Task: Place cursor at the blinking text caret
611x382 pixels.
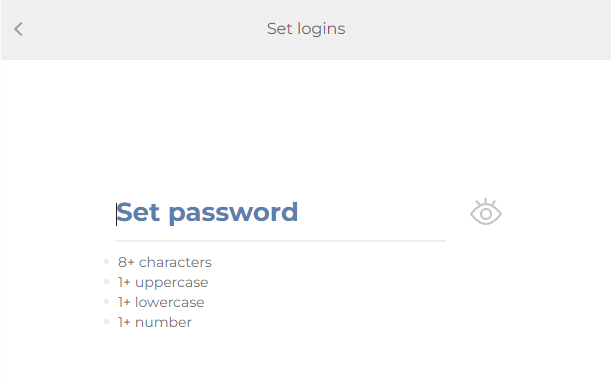Action: click(116, 214)
